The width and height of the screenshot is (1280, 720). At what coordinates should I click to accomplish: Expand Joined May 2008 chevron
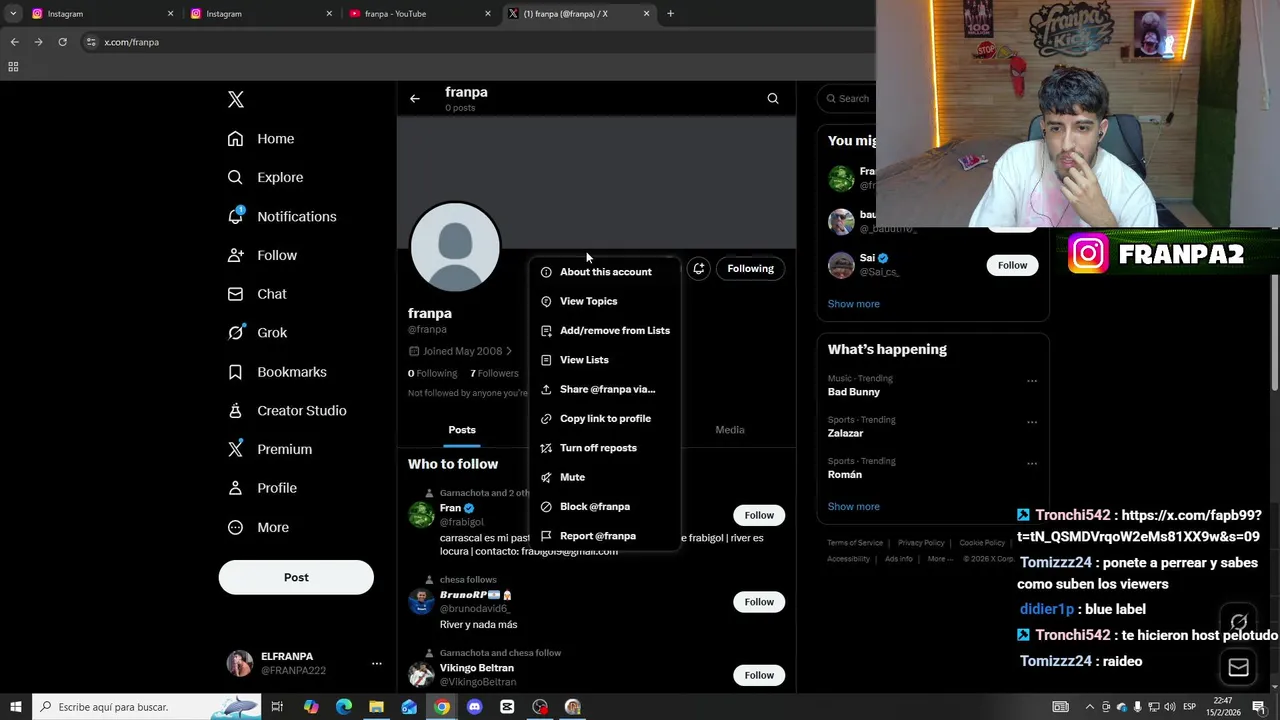(x=509, y=351)
